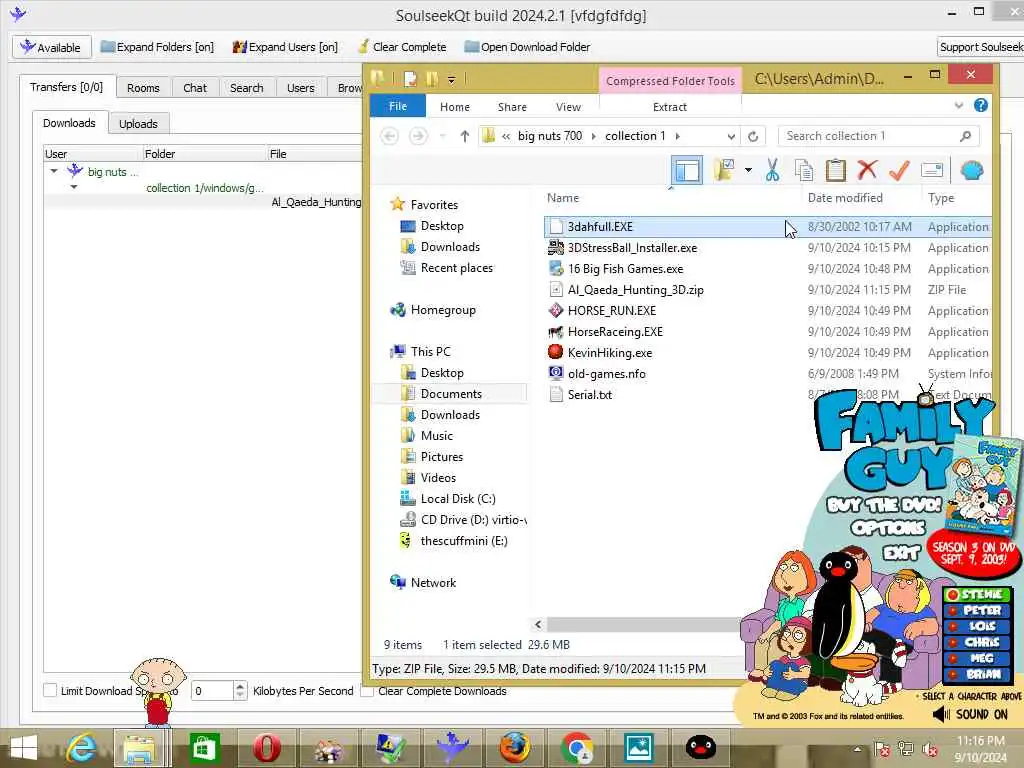
Task: Click the kilobytes per second spinner
Action: pos(240,690)
